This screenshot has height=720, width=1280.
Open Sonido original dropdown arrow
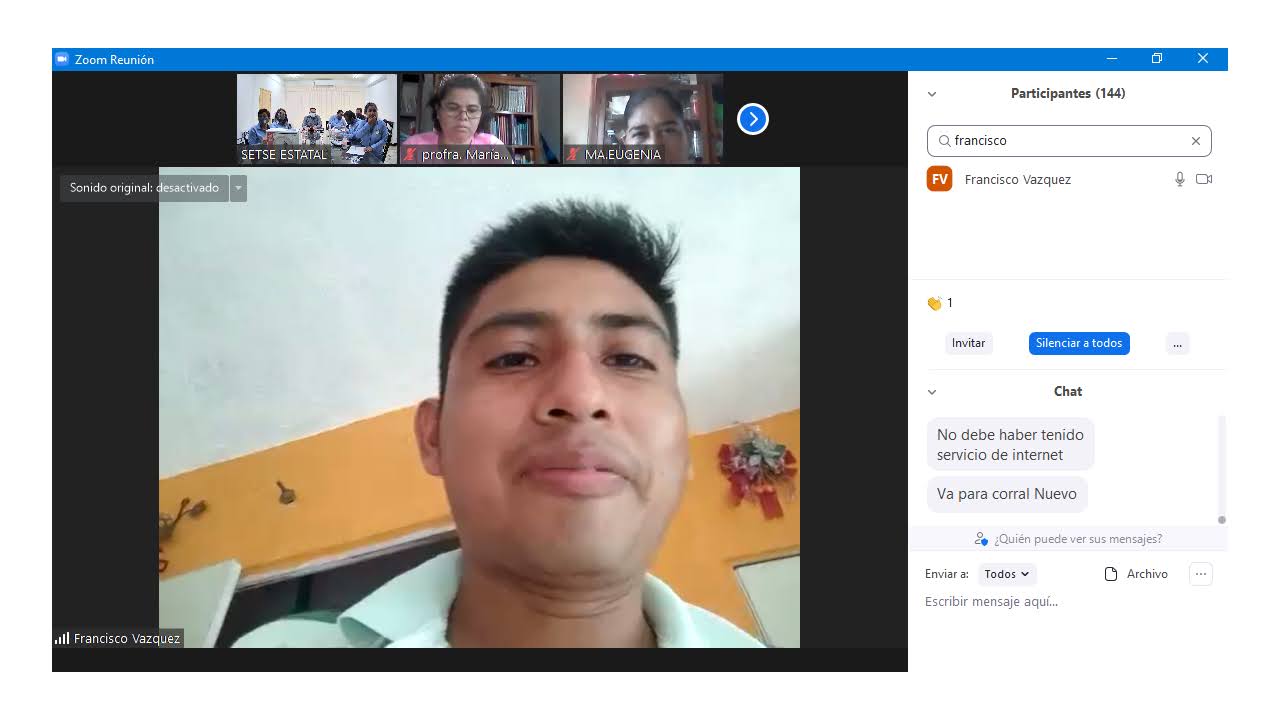coord(238,188)
